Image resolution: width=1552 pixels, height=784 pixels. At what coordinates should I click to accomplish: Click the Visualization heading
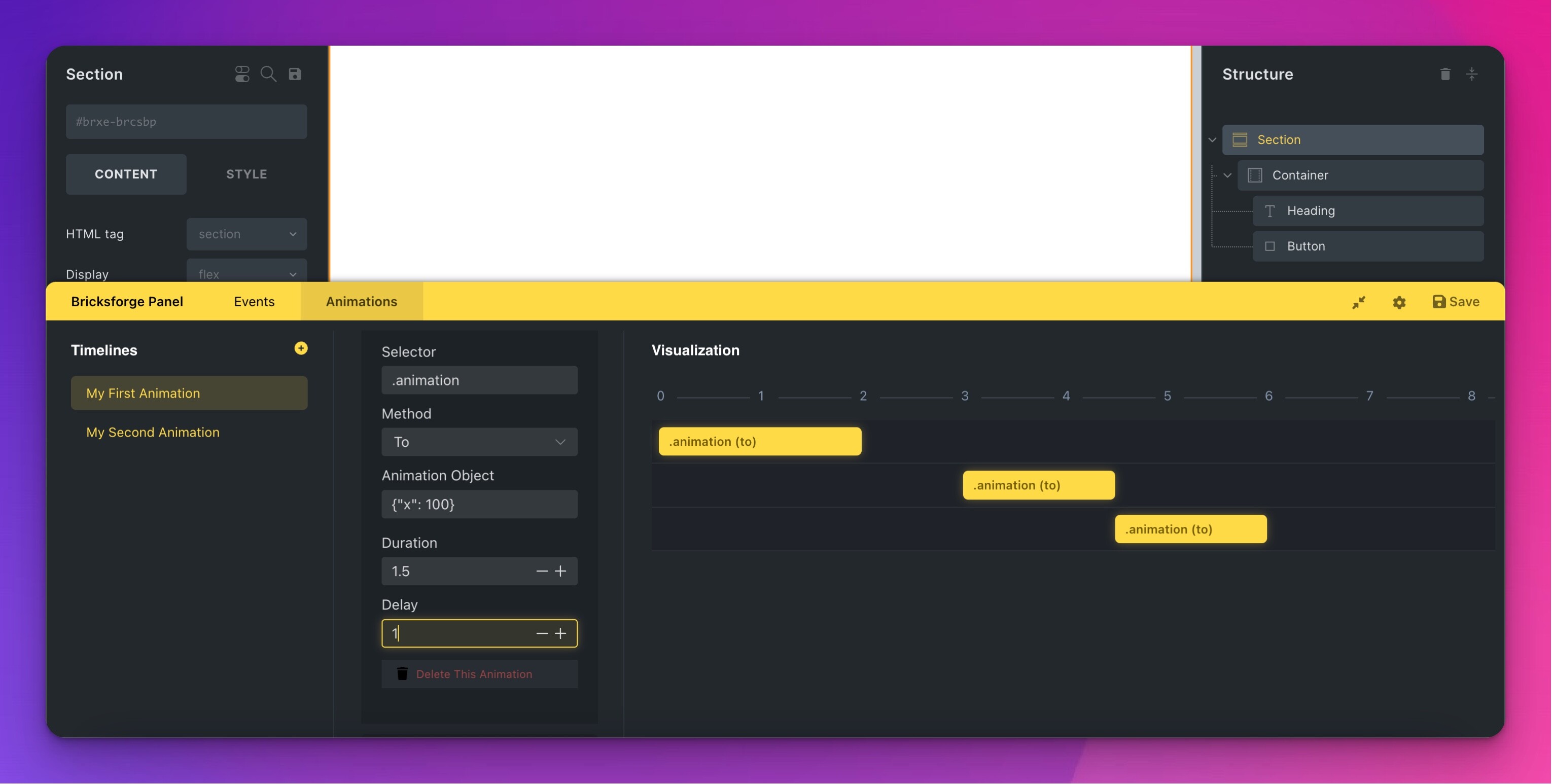click(695, 351)
